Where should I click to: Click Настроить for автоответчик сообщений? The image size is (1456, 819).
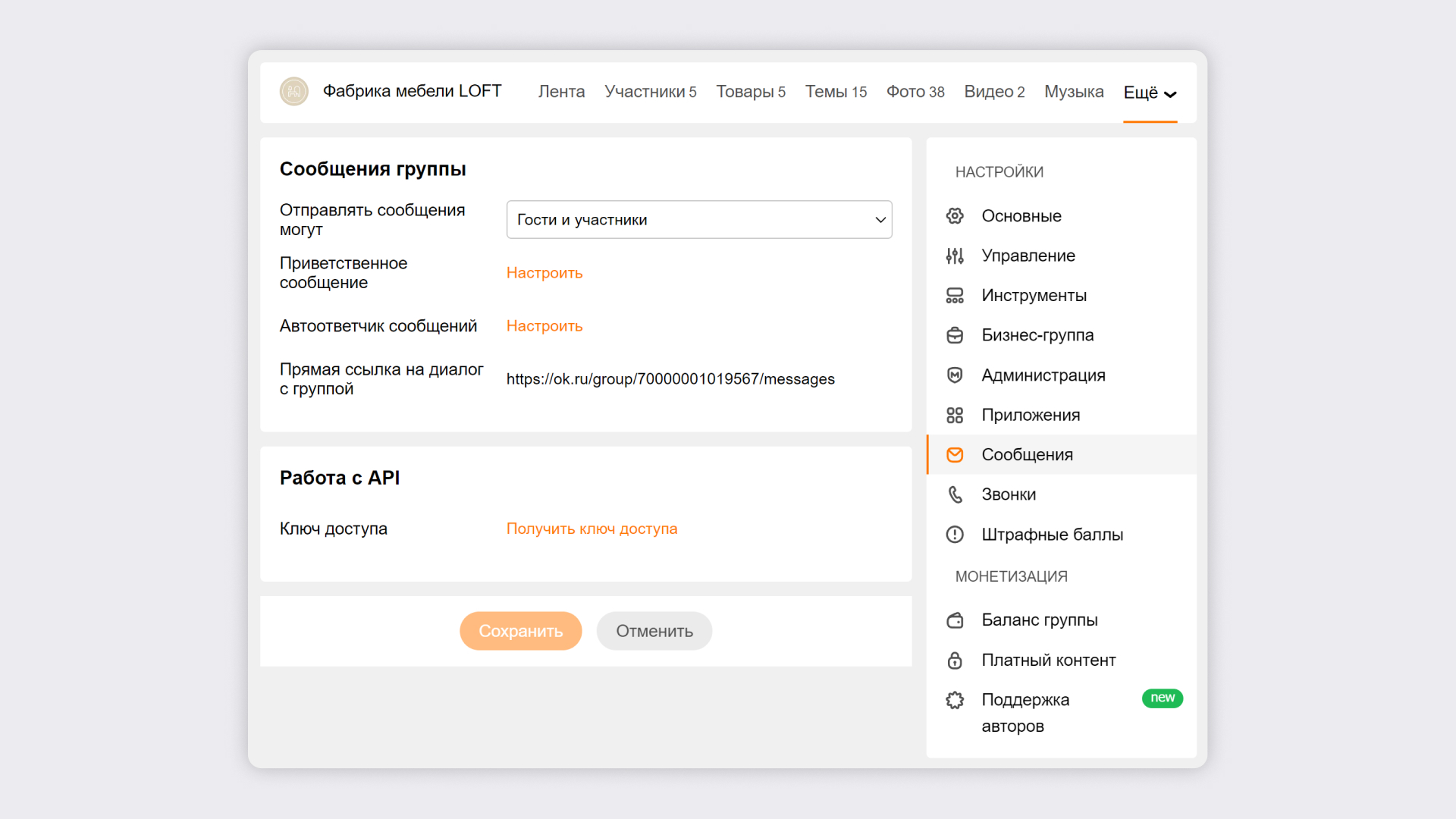click(544, 326)
